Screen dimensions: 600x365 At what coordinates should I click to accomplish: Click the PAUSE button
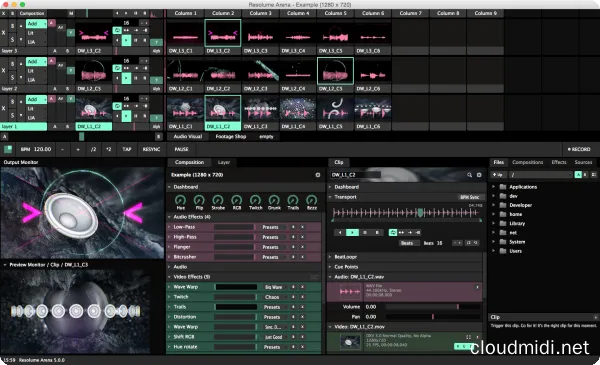(181, 149)
